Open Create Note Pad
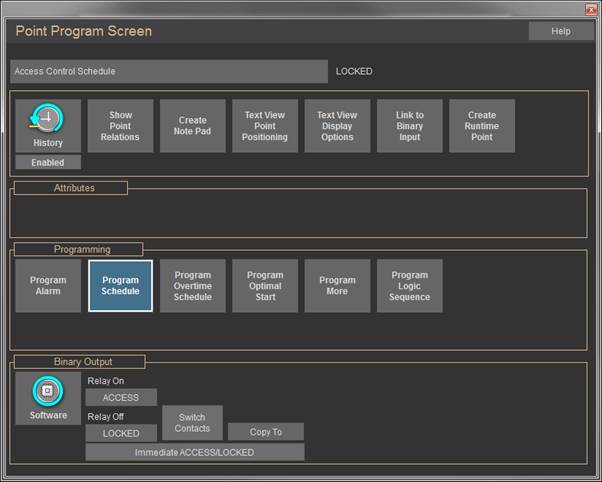The height and width of the screenshot is (482, 602). 193,126
